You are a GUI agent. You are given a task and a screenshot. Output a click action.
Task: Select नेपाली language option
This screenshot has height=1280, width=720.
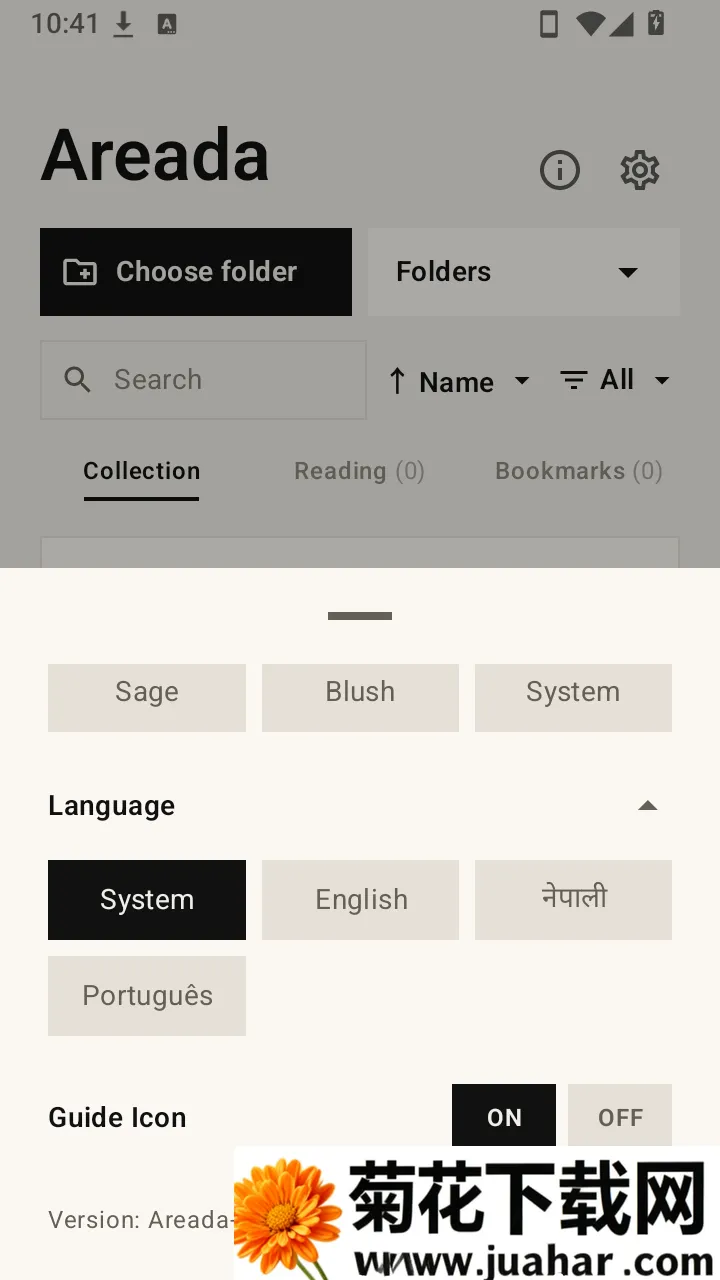coord(573,900)
